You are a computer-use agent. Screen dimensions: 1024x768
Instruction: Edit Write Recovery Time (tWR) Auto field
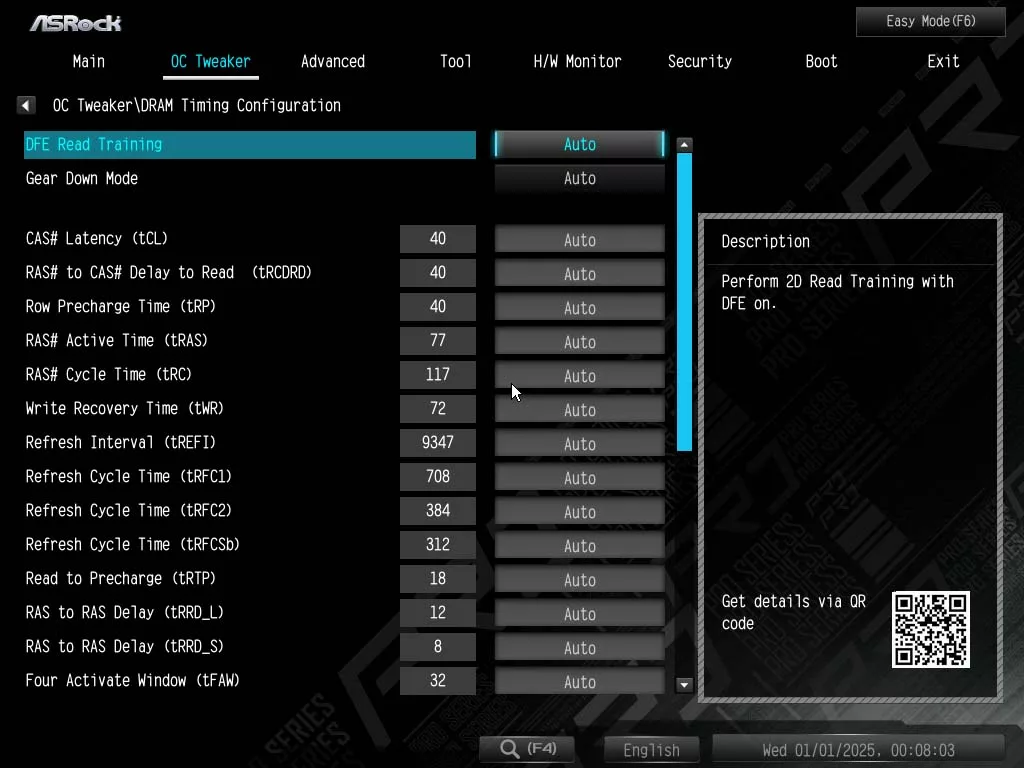579,409
